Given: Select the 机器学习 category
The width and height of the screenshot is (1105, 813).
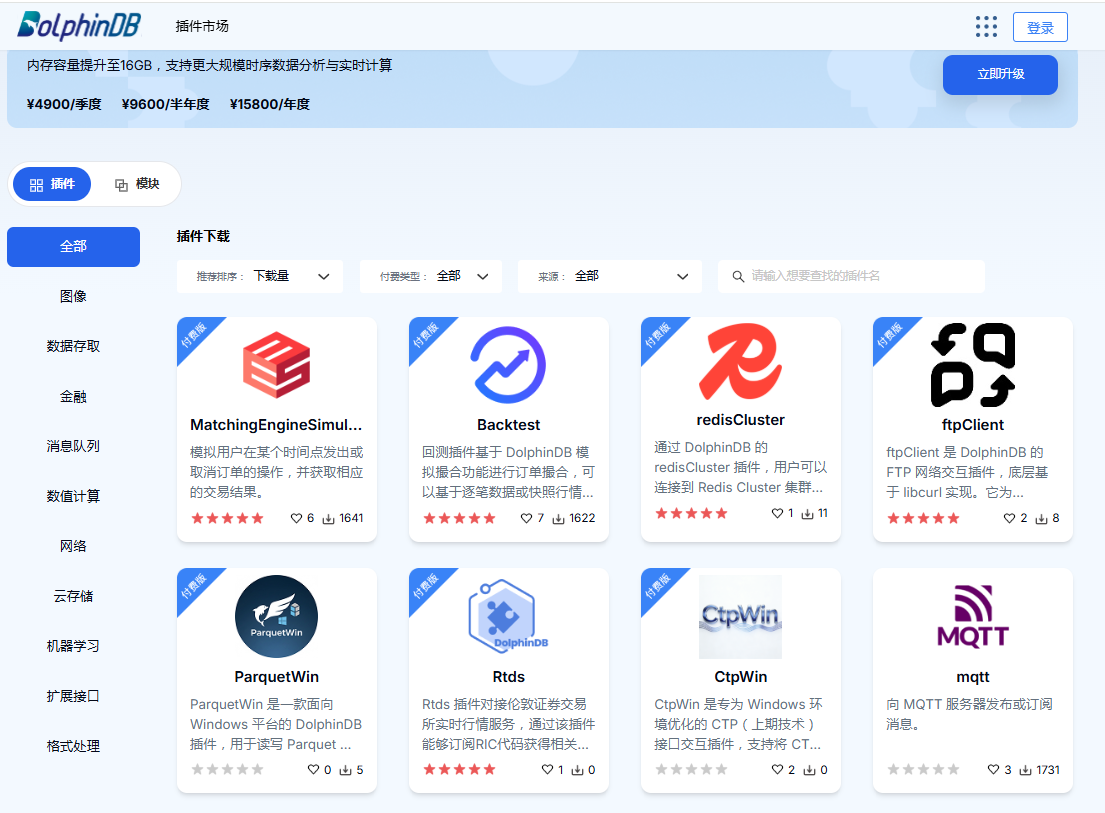Looking at the screenshot, I should point(73,646).
